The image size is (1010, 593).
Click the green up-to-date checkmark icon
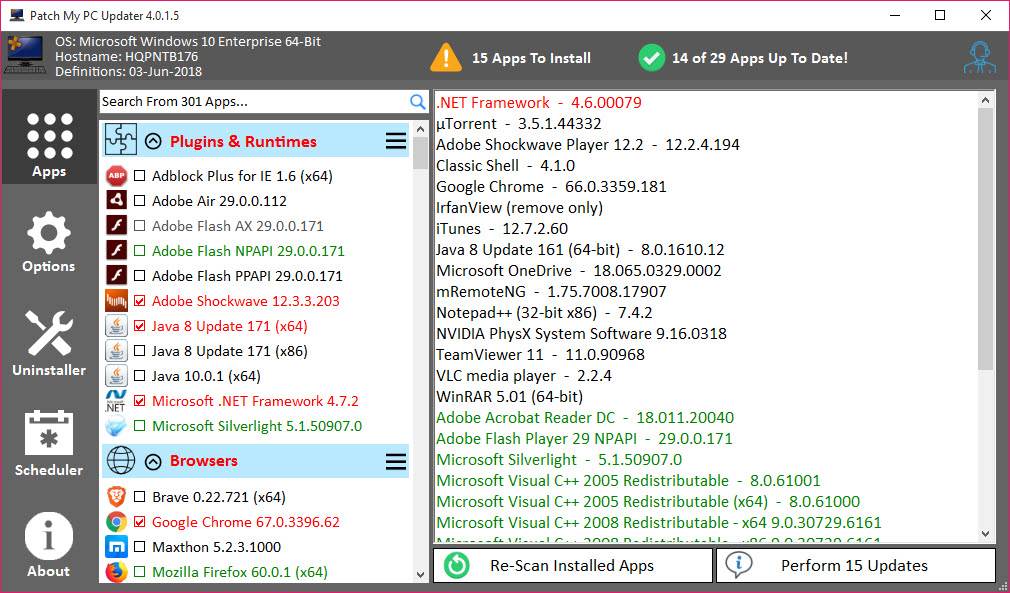coord(651,58)
